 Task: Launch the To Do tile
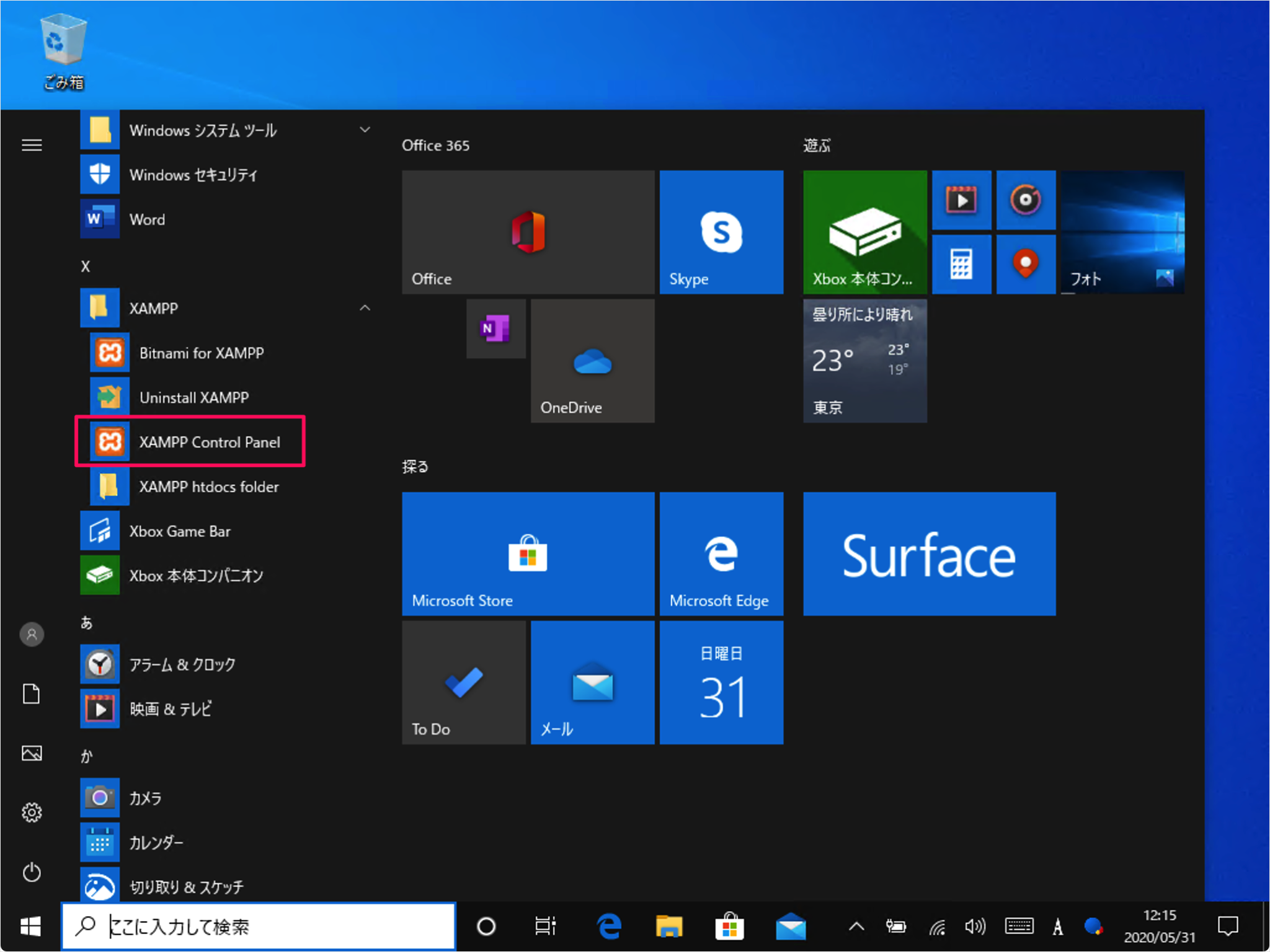tap(463, 682)
